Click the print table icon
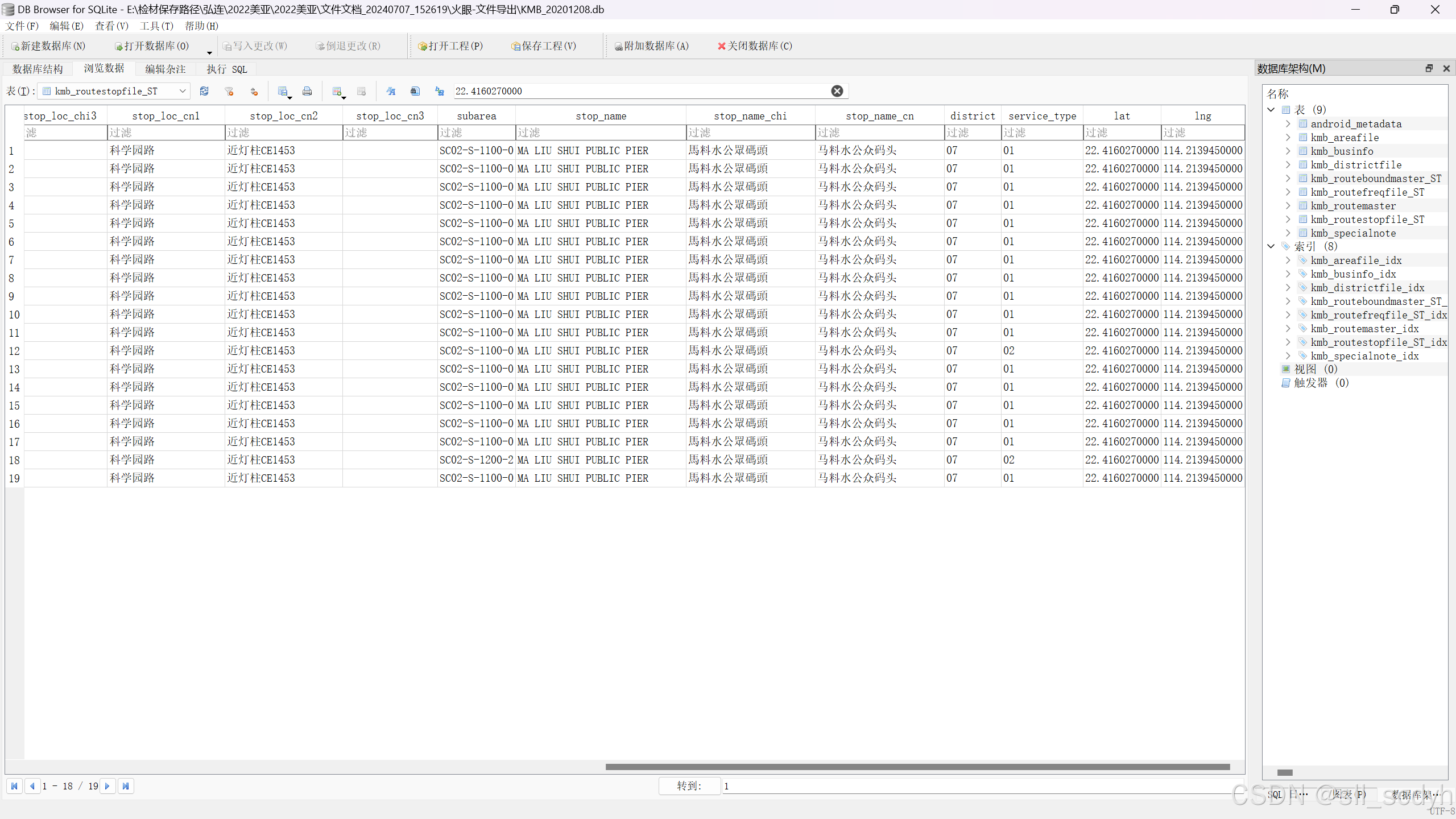Screen dimensions: 1456x819 click(307, 91)
